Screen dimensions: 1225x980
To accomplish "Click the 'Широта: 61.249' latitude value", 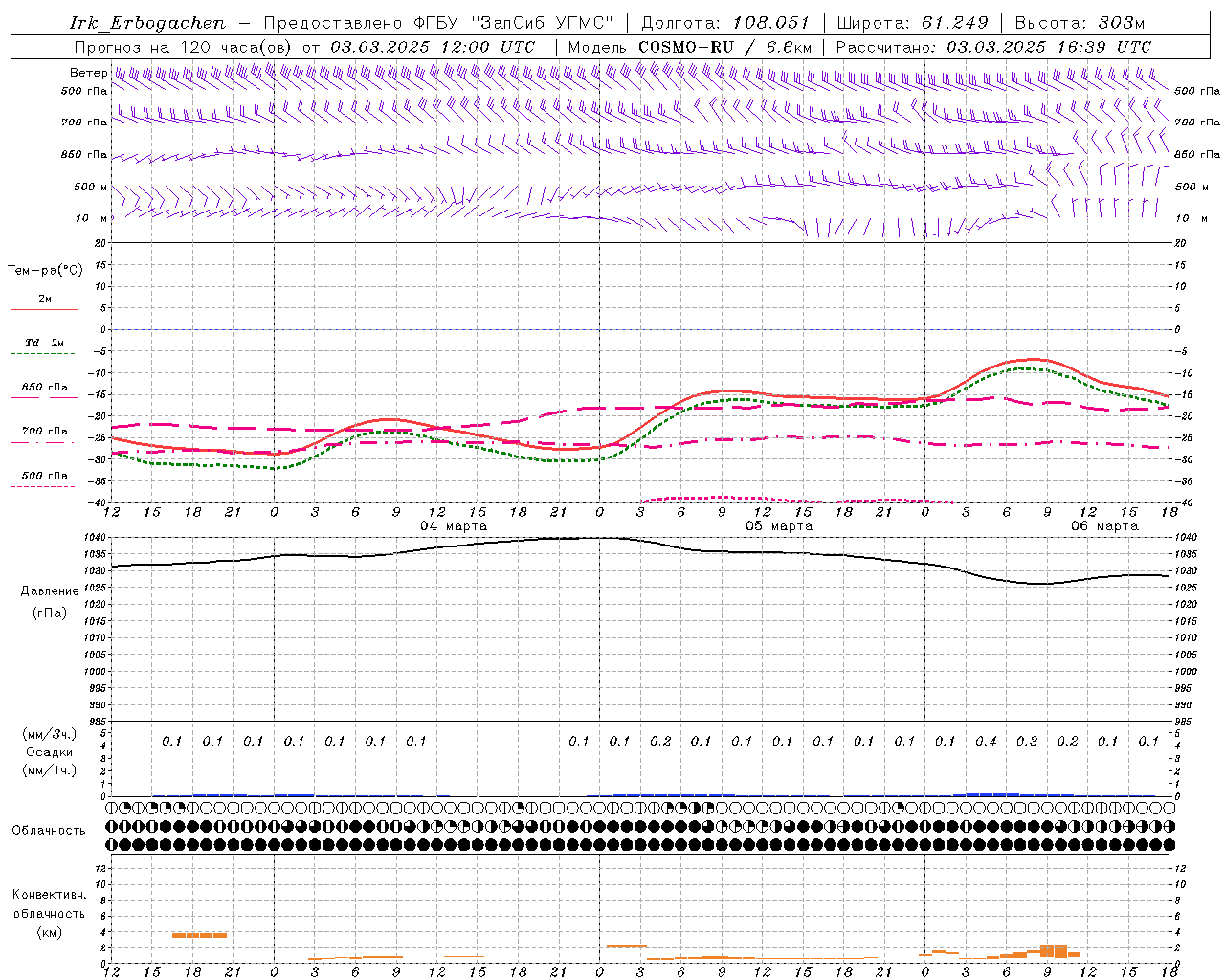I will coord(912,23).
